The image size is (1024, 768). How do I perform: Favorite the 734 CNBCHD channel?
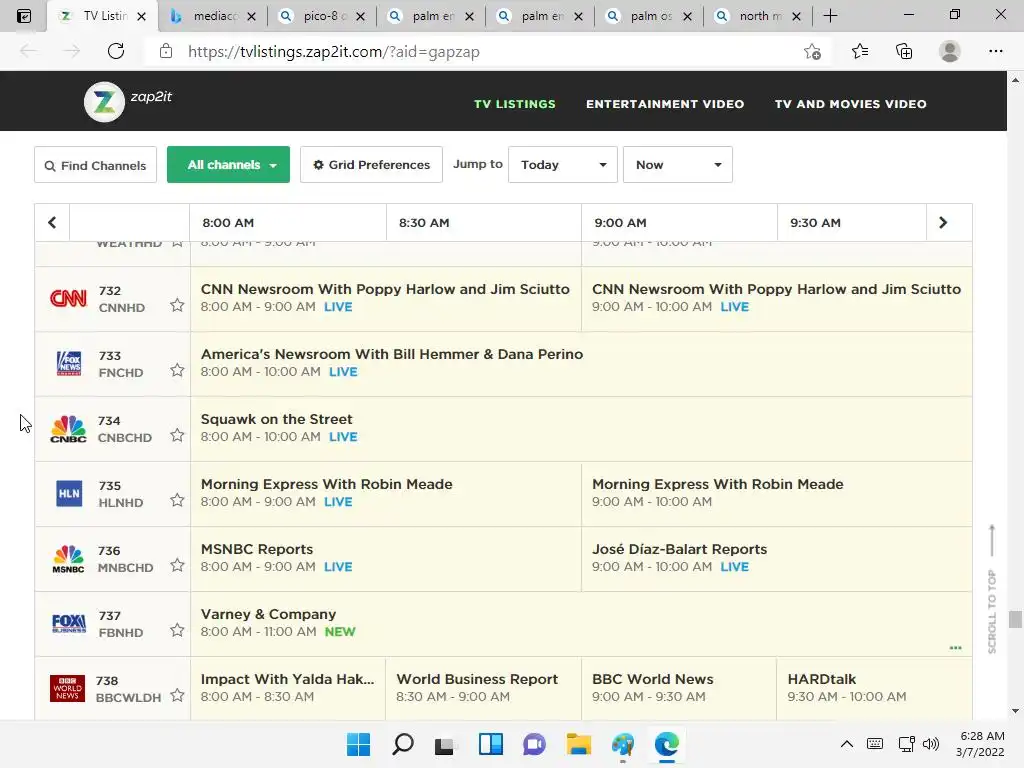tap(177, 435)
